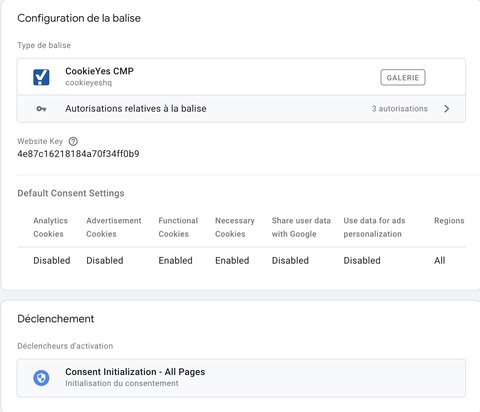
Task: Expand tag permissions with the chevron arrow
Action: (447, 109)
